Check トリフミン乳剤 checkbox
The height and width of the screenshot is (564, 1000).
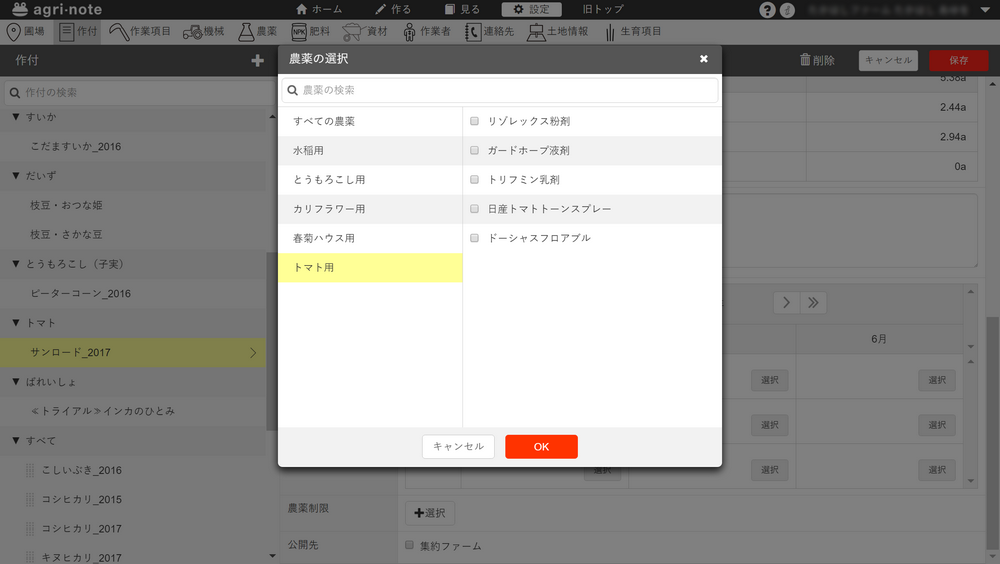pyautogui.click(x=474, y=180)
